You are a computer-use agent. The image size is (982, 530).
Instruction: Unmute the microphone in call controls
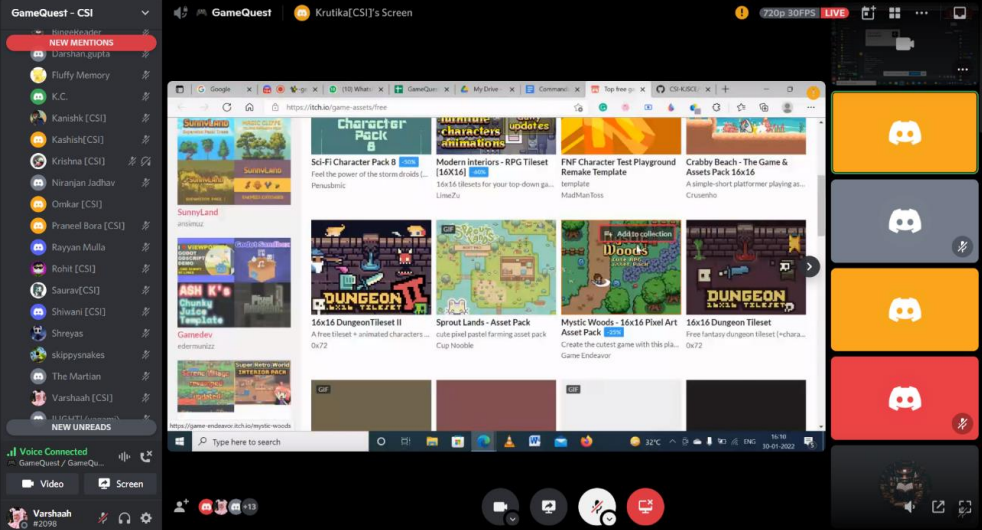pyautogui.click(x=596, y=507)
